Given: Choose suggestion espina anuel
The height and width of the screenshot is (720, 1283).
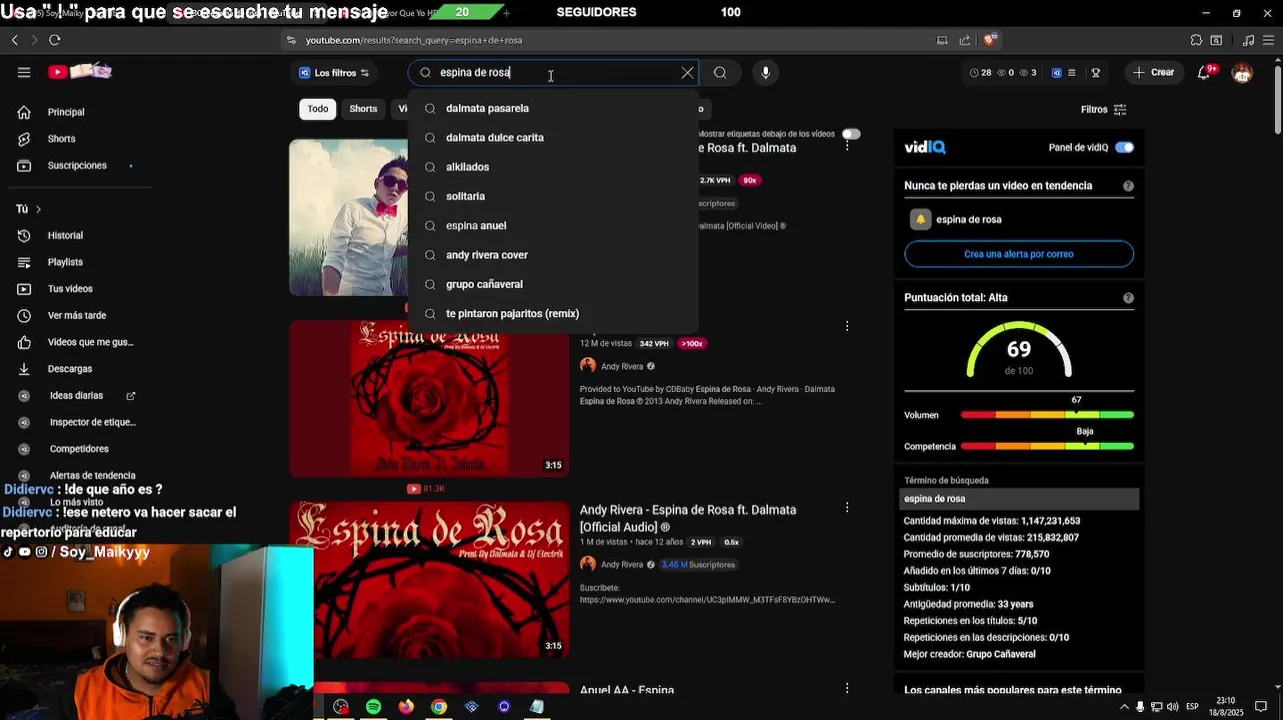Looking at the screenshot, I should pos(553,226).
